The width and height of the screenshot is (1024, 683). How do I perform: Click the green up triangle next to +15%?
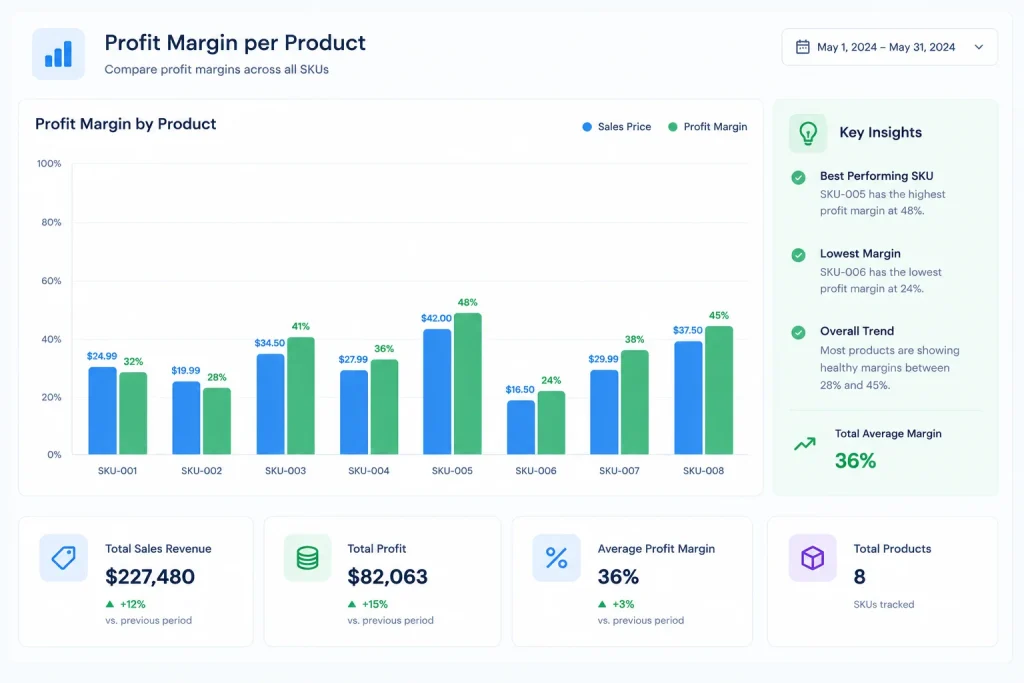(352, 604)
